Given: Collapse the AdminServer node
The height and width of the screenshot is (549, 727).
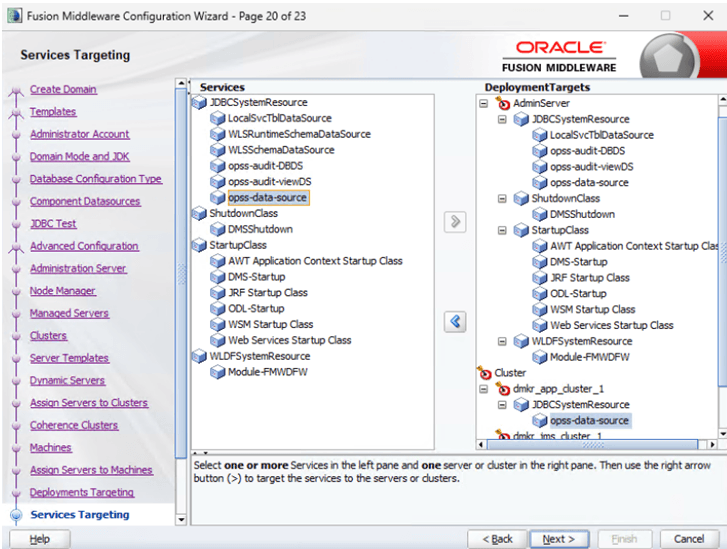Looking at the screenshot, I should [484, 103].
